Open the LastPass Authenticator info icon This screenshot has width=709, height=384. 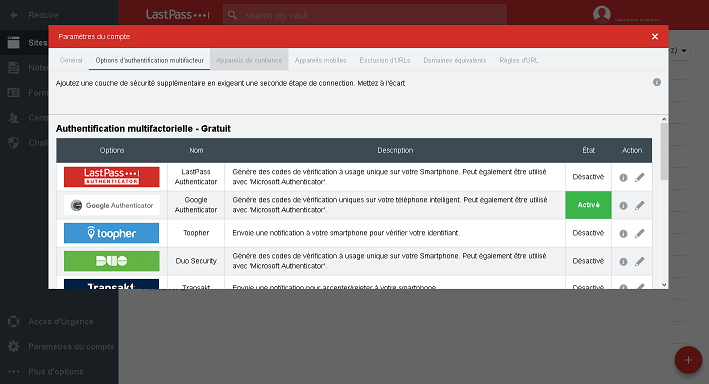pos(623,178)
